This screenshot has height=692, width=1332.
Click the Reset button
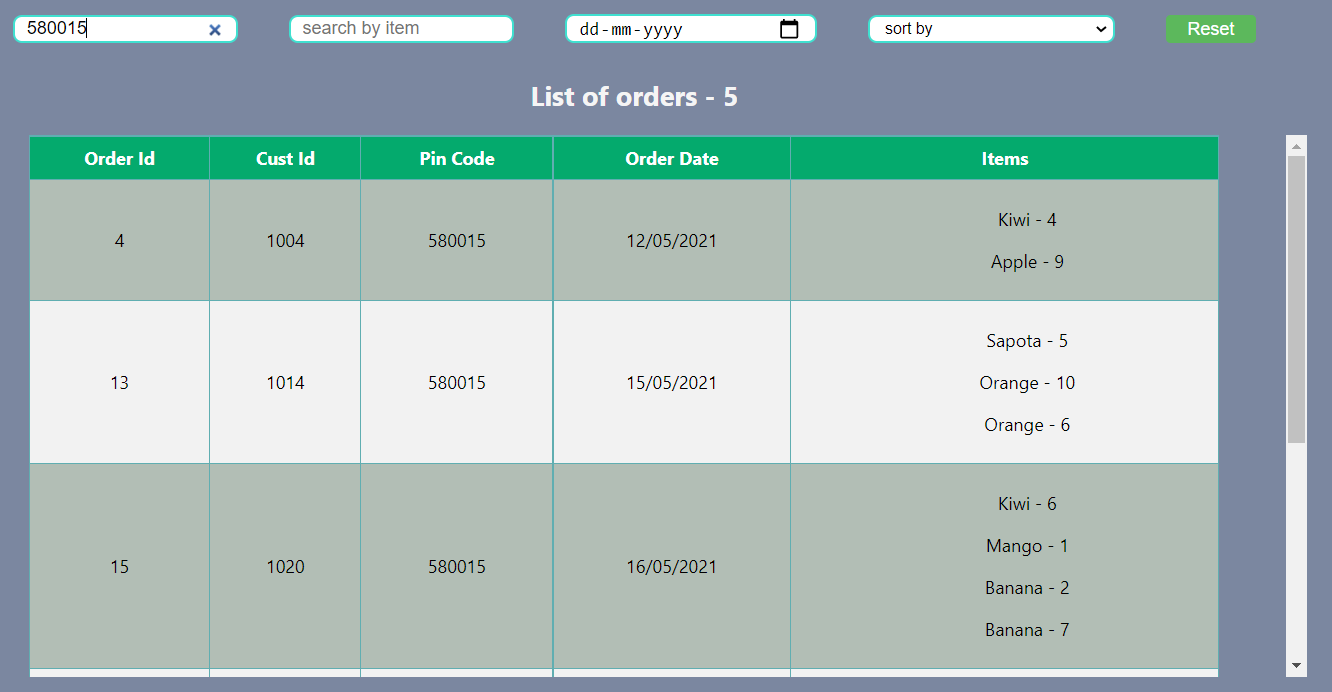point(1210,29)
